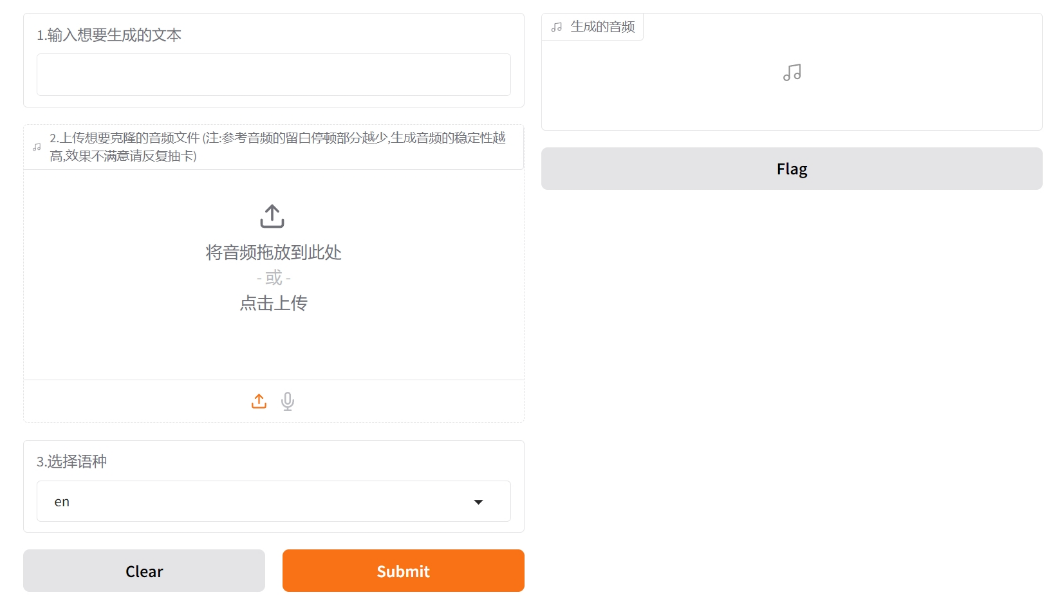1058x610 pixels.
Task: Click the dropdown arrow under 3.选择语种
Action: [x=478, y=500]
